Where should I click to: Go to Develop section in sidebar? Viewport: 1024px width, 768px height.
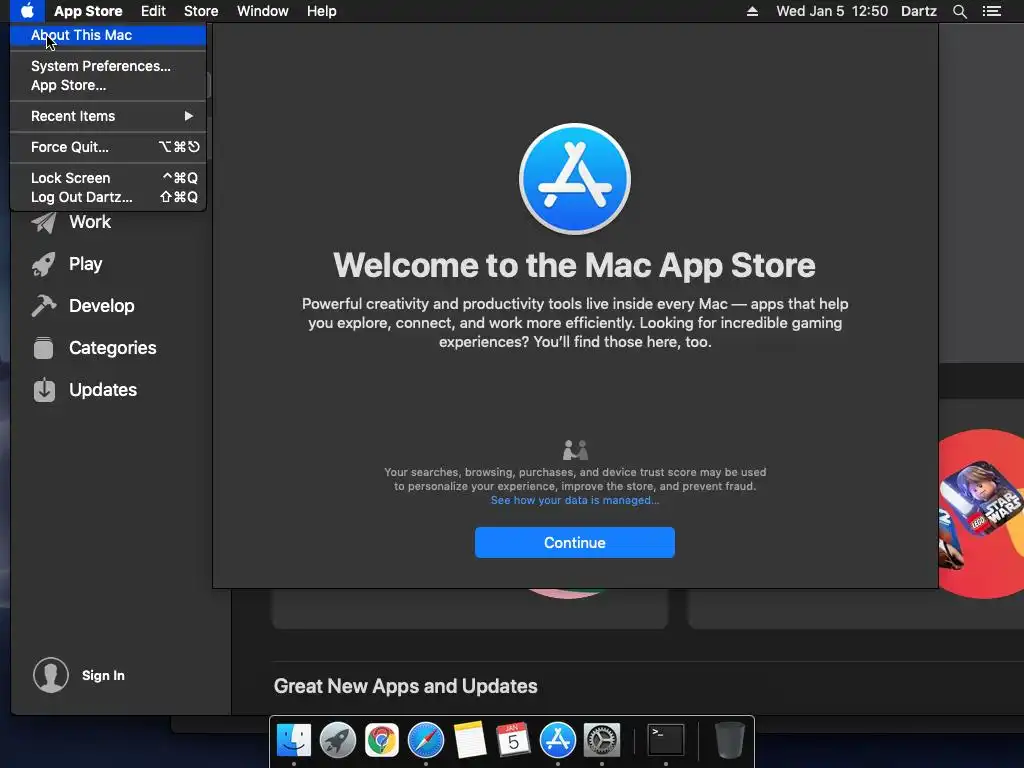pyautogui.click(x=102, y=306)
